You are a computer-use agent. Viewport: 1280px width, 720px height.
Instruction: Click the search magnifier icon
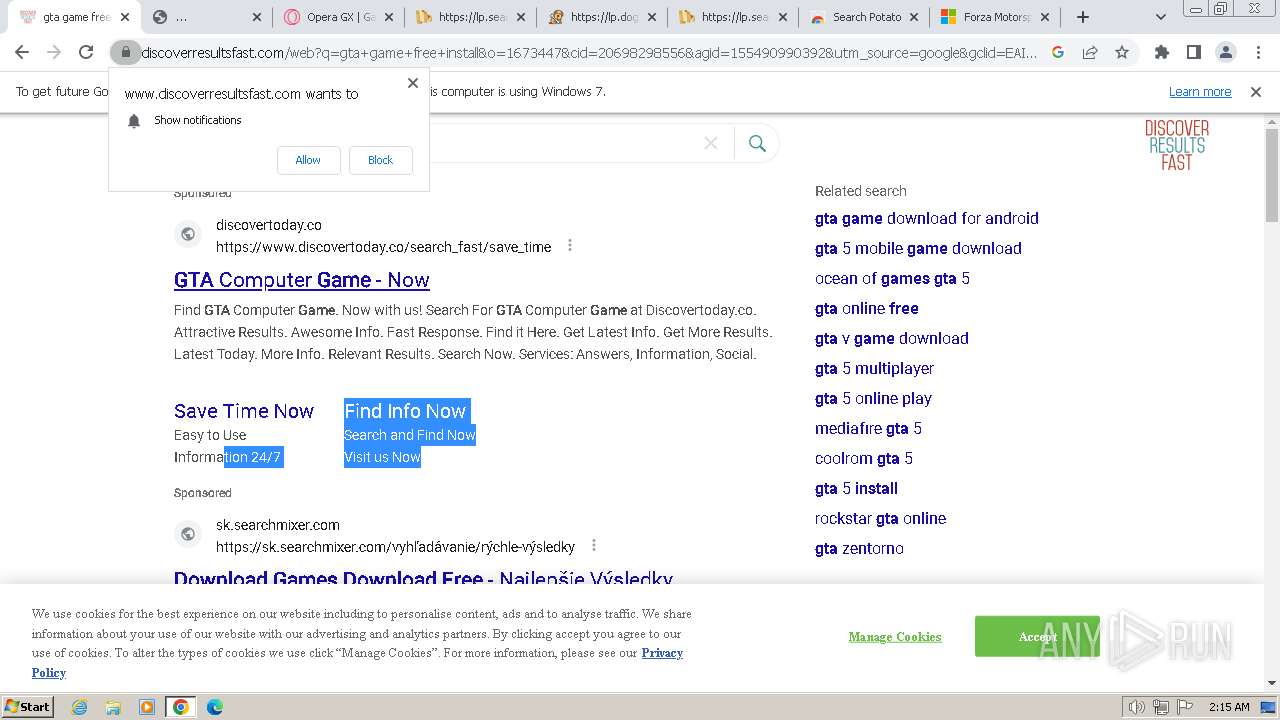pos(757,144)
